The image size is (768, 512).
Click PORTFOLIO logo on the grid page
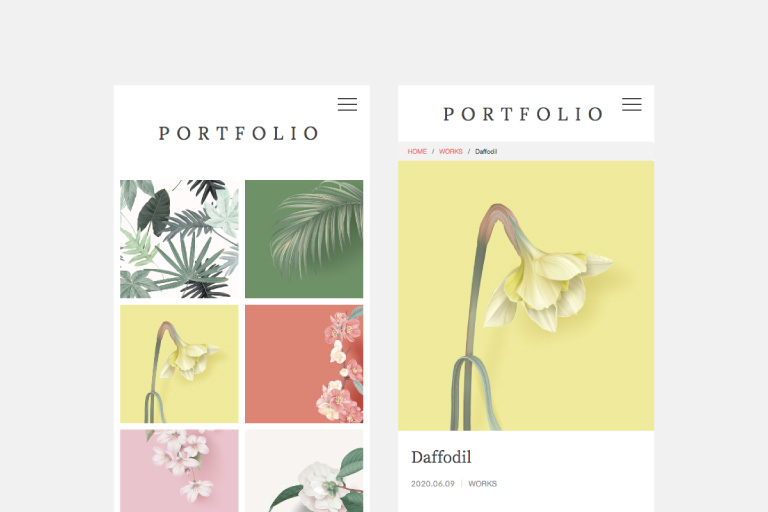pyautogui.click(x=239, y=133)
